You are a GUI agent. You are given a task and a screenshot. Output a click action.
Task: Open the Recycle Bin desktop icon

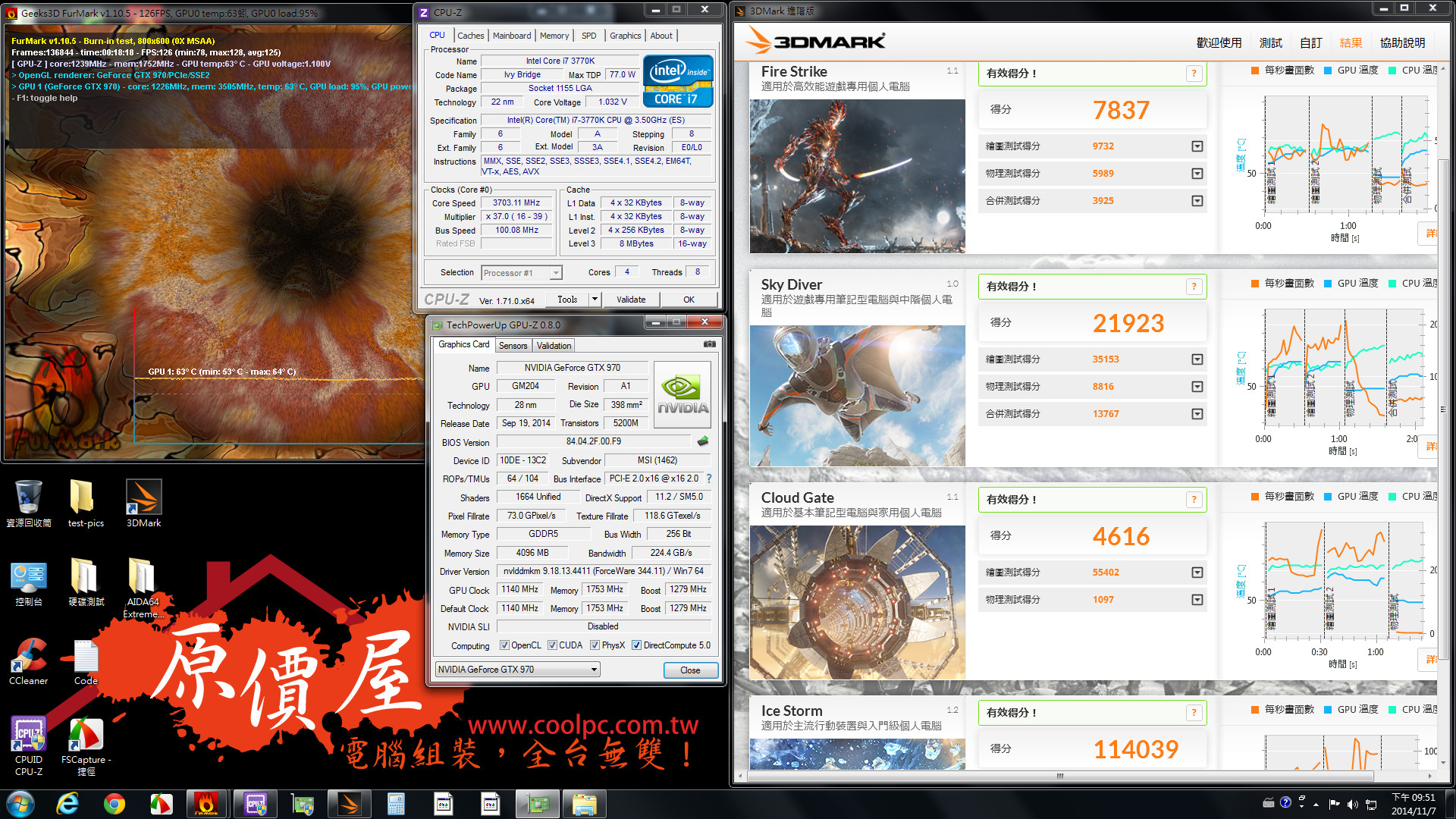click(x=29, y=504)
